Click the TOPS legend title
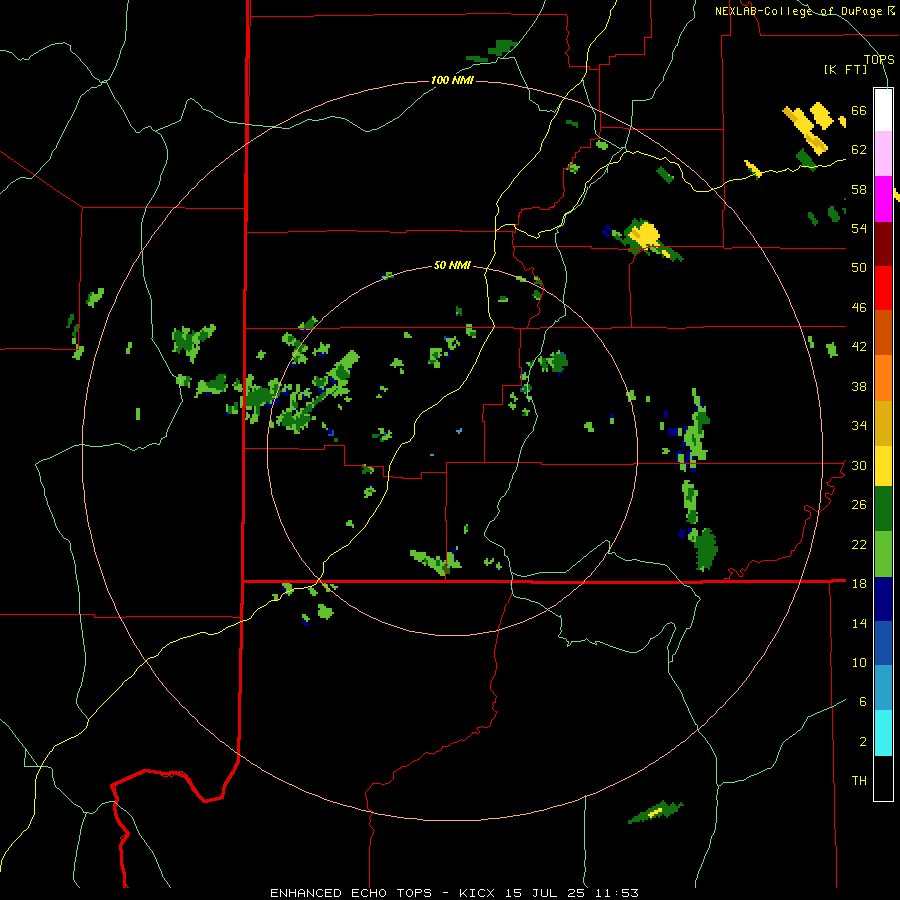Screen dimensions: 900x900 tap(879, 59)
